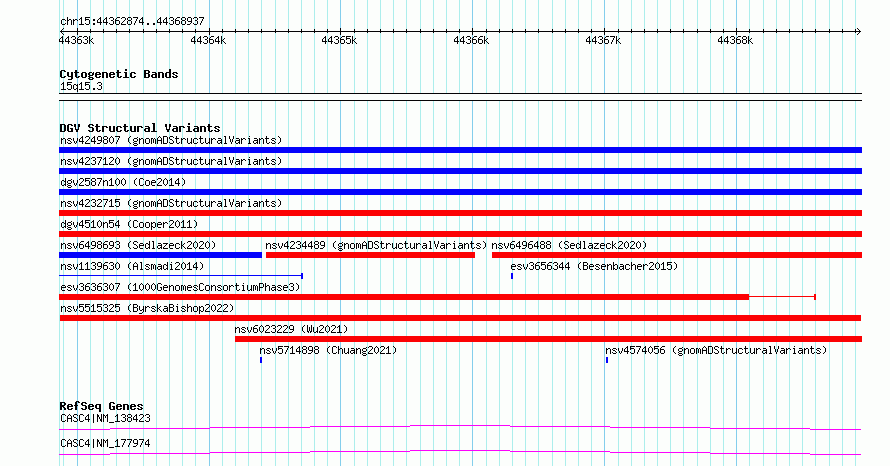
Task: Click the 15q15.3 band label
Action: [81, 86]
